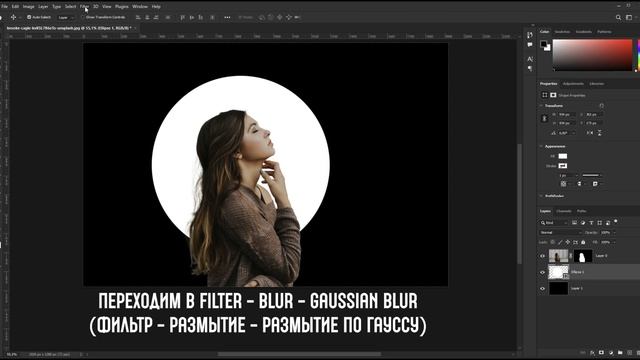
Task: Switch to the Libraries tab
Action: click(x=596, y=84)
